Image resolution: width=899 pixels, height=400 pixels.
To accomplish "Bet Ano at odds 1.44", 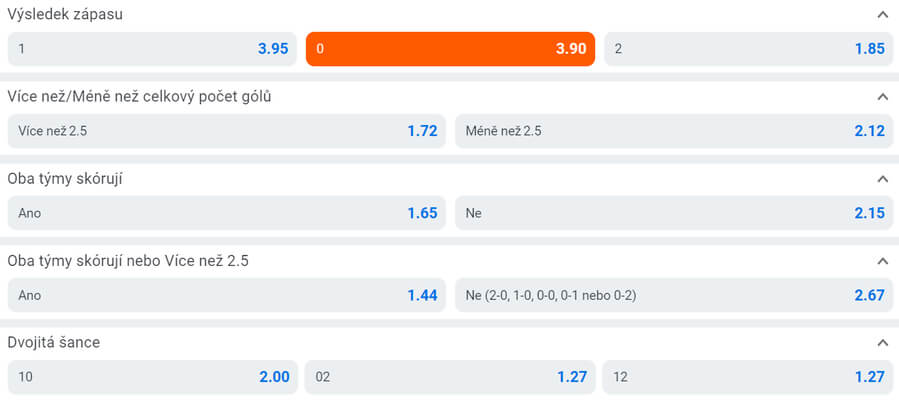I will pyautogui.click(x=226, y=295).
